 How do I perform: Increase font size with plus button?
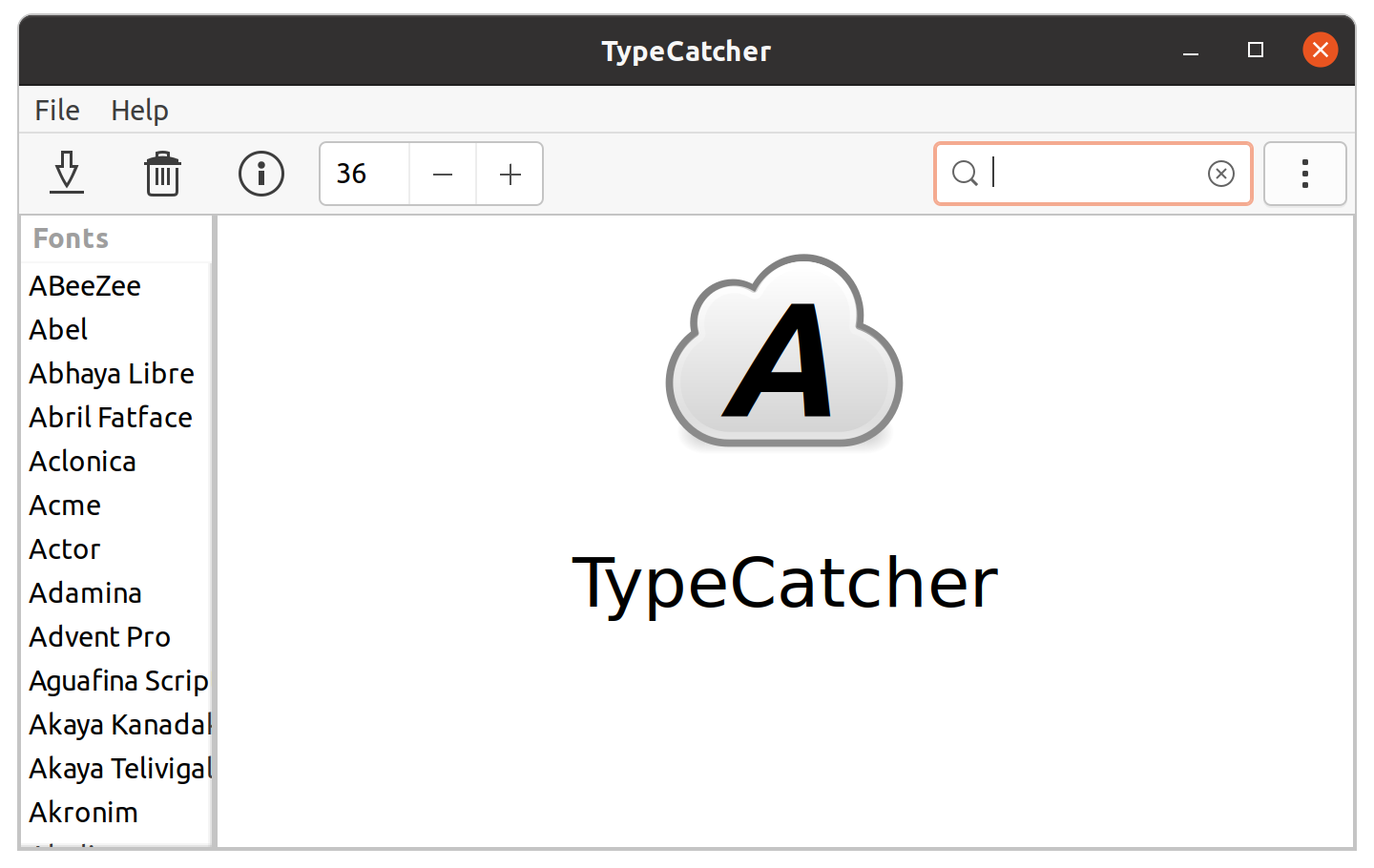(x=510, y=174)
